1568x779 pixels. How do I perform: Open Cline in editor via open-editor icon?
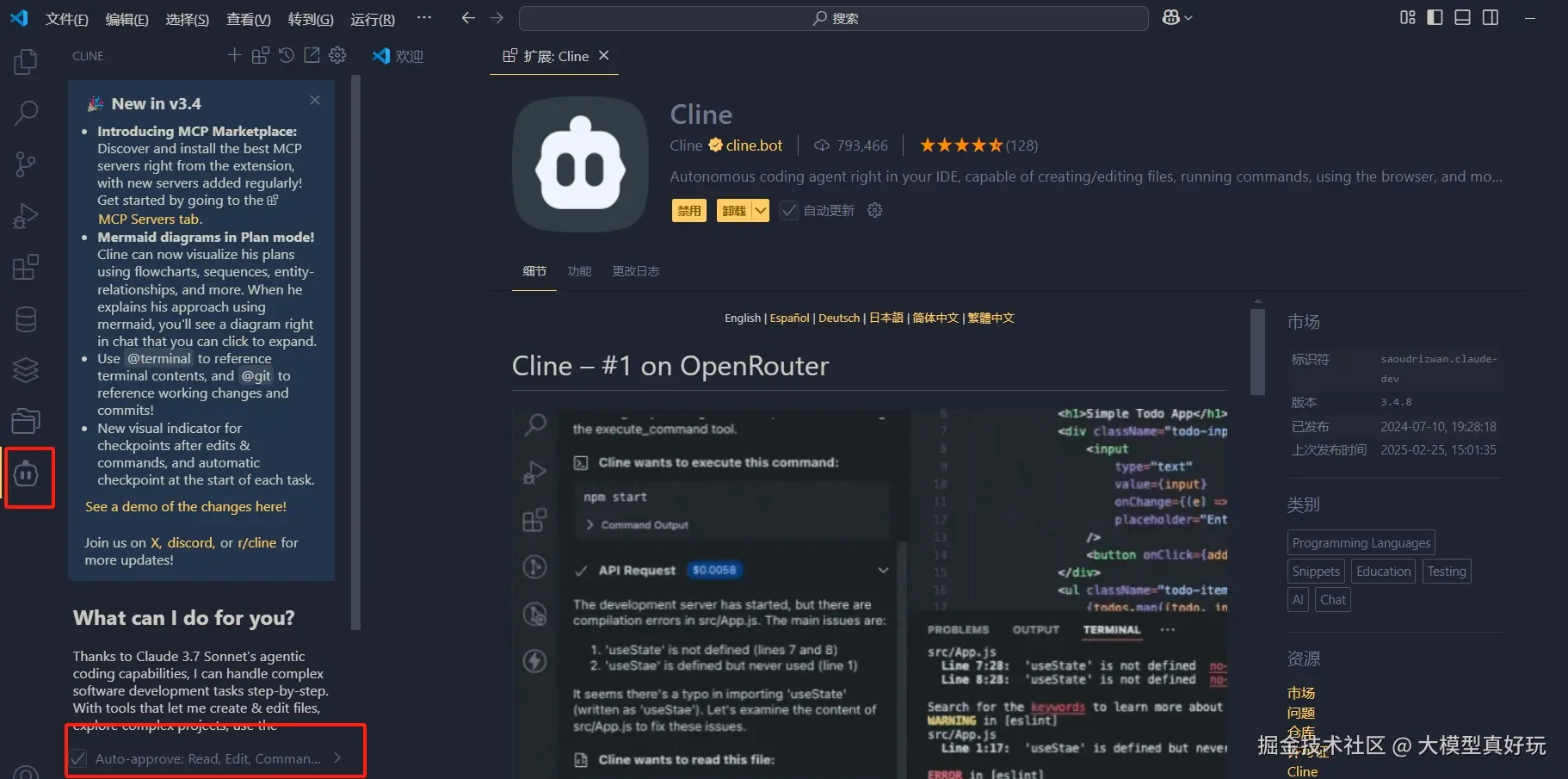click(312, 54)
